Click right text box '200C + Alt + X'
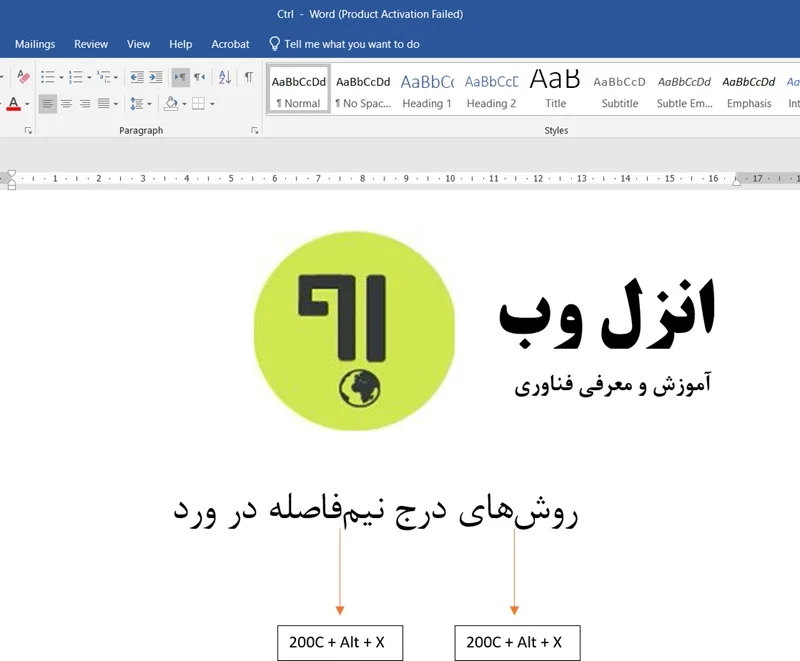Image resolution: width=800 pixels, height=661 pixels. 517,643
